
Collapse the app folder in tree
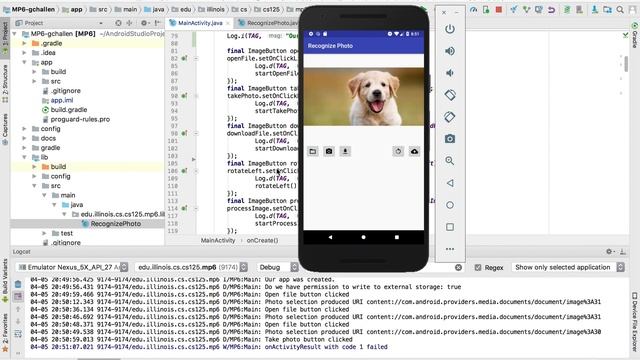tap(24, 62)
